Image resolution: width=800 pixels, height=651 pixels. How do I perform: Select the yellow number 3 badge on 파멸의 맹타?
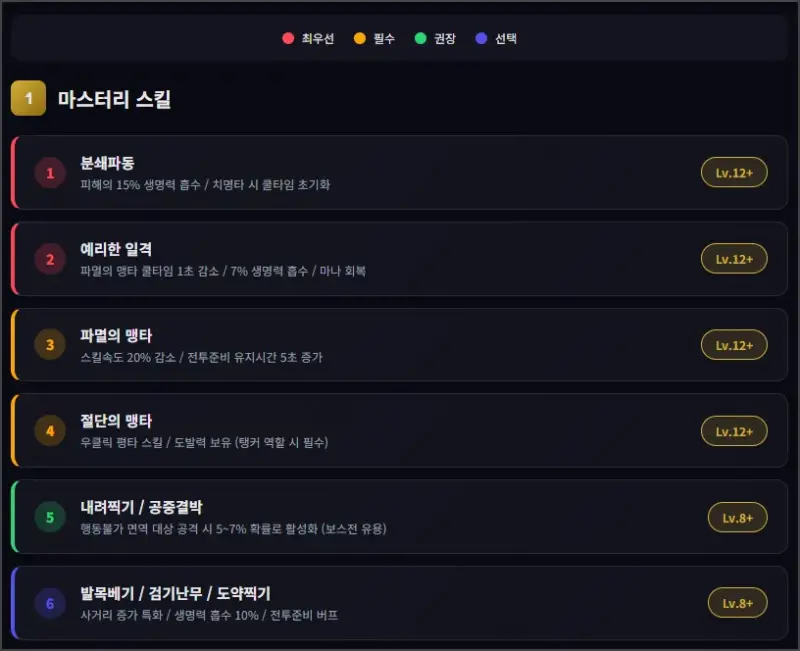tap(49, 345)
